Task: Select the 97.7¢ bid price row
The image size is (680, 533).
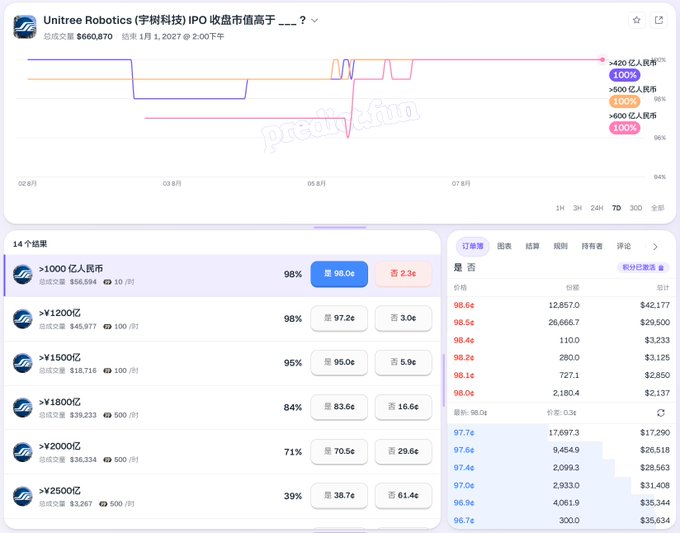Action: coord(561,433)
